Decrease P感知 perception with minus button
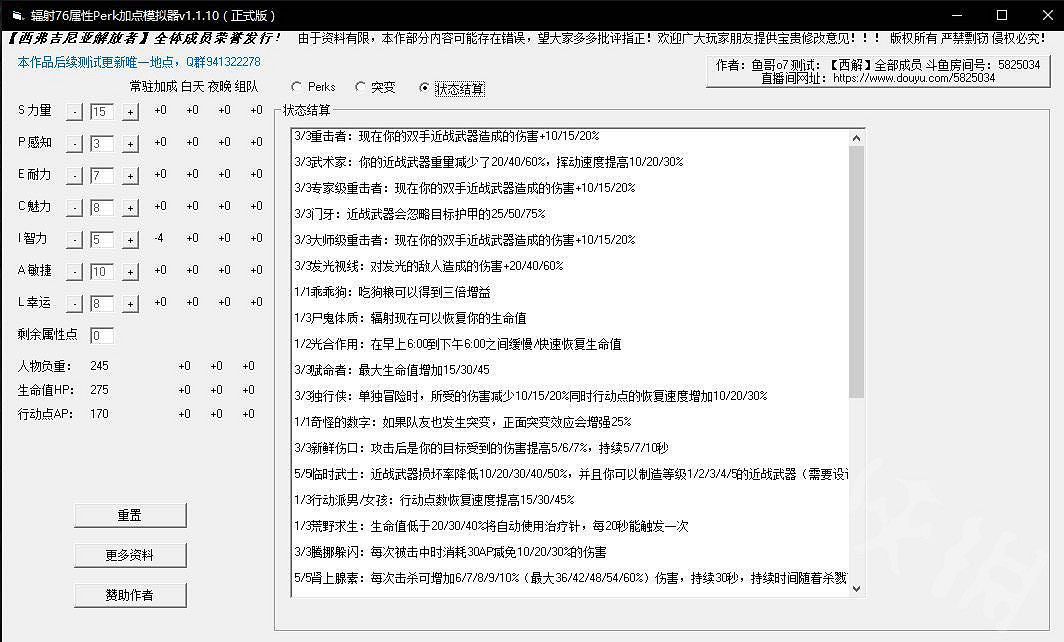 74,144
